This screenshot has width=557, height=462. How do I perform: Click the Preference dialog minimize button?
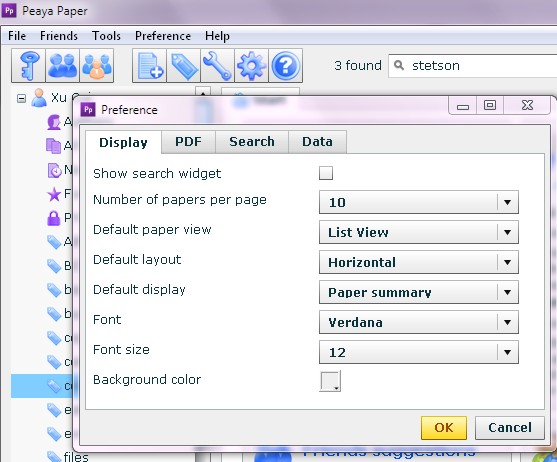coord(463,106)
